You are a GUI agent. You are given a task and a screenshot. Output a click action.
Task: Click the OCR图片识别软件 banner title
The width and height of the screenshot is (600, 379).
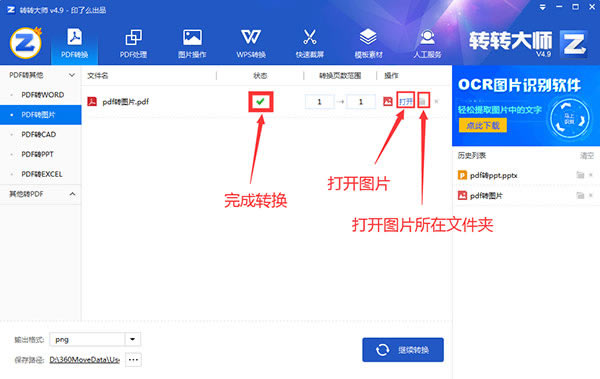pyautogui.click(x=519, y=85)
